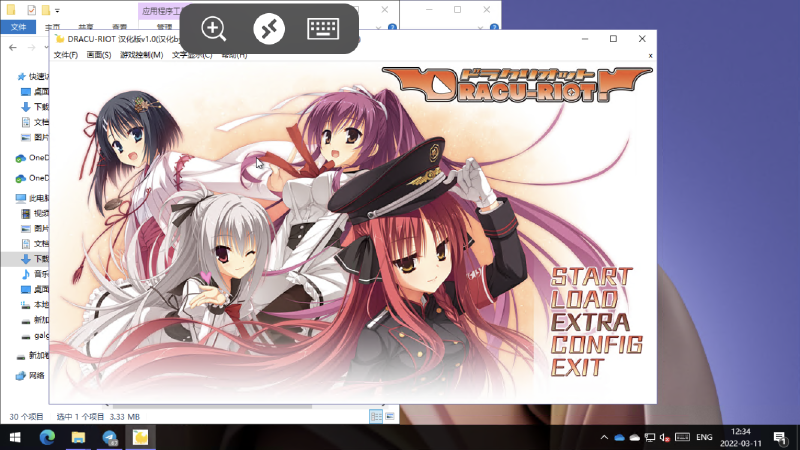Click the 网络 item in navigation pane
The height and width of the screenshot is (450, 800).
[37, 376]
